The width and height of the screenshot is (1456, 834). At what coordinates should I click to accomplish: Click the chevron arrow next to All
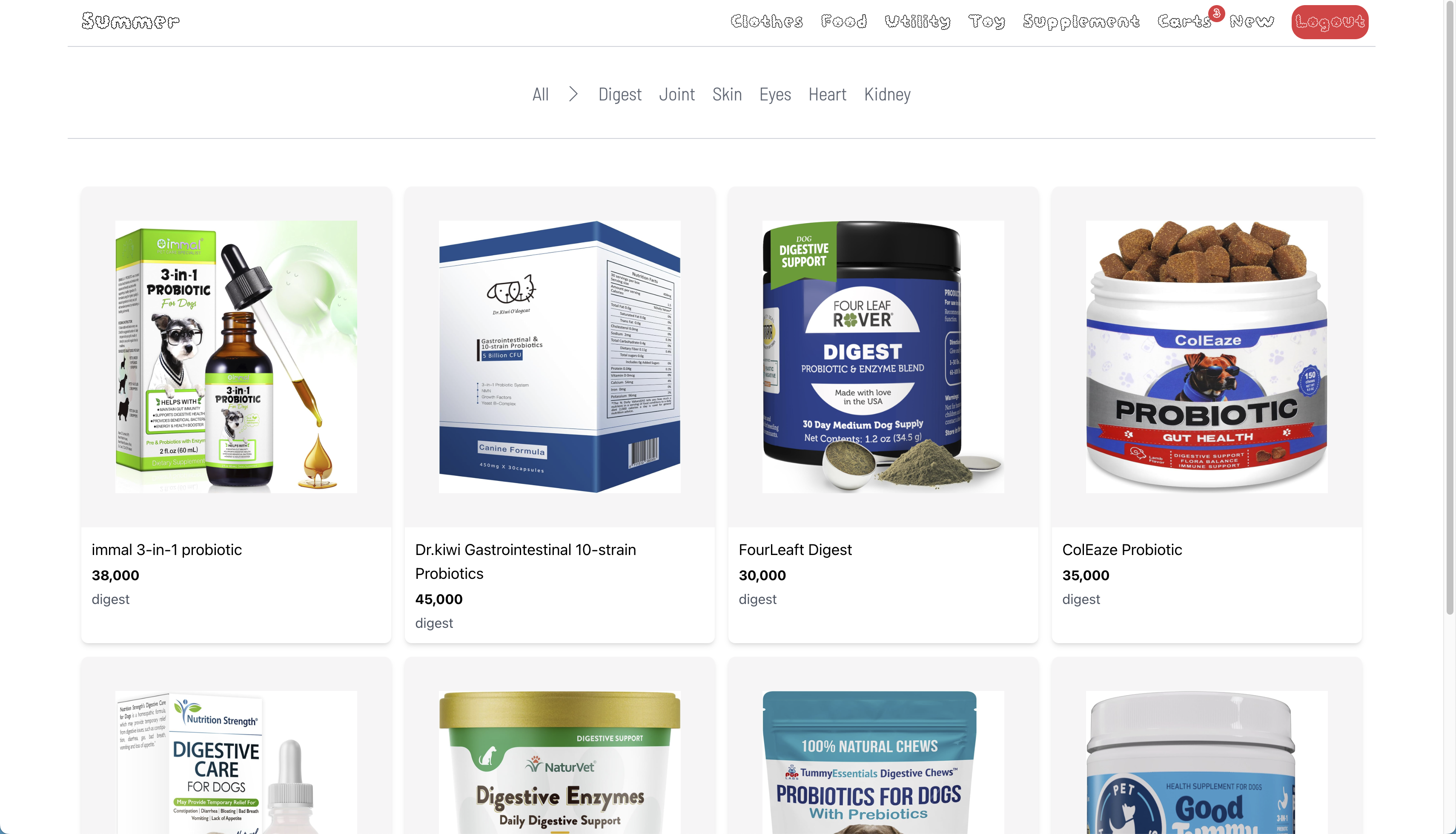(573, 94)
